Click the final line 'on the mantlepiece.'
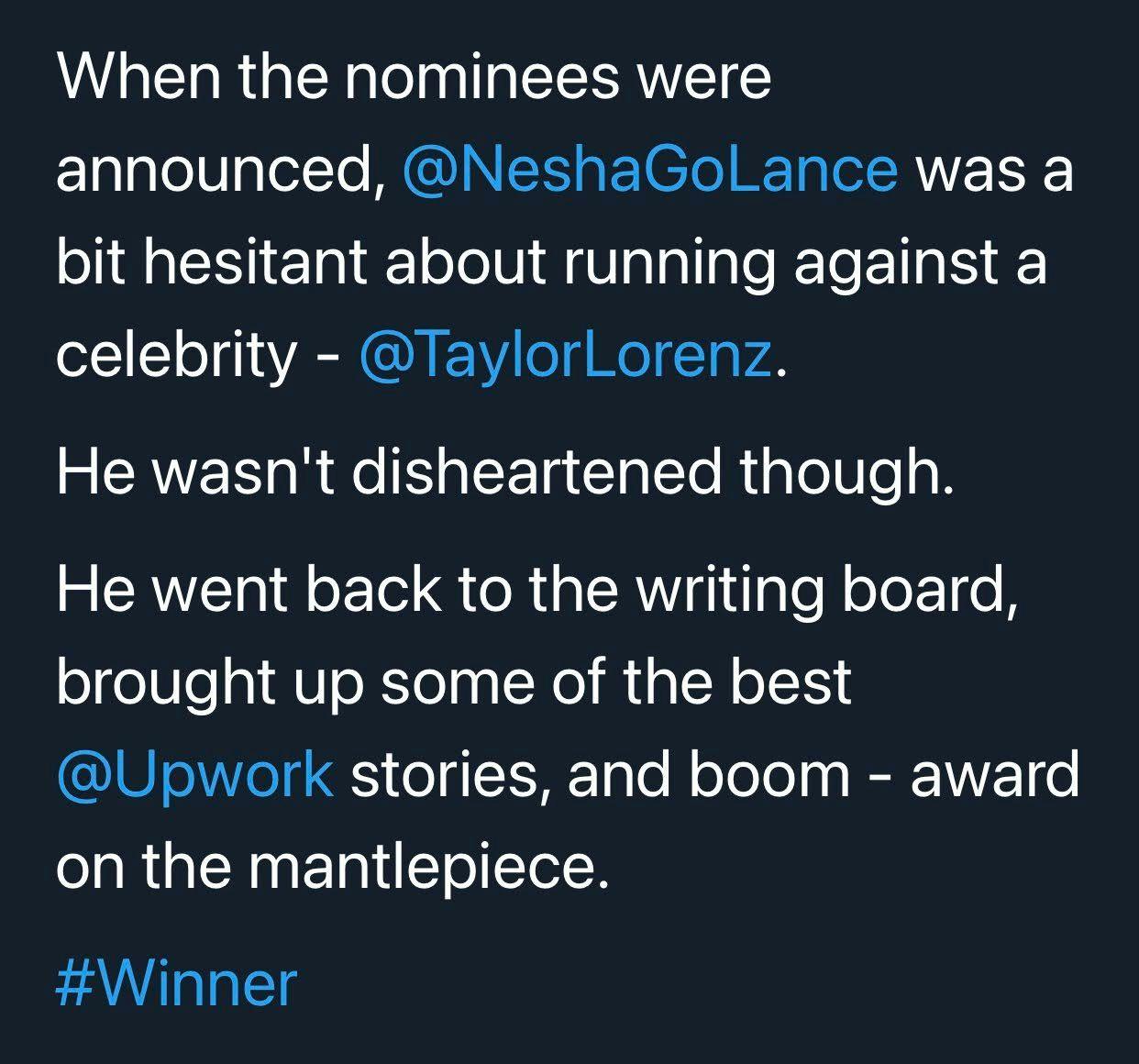 pyautogui.click(x=333, y=866)
